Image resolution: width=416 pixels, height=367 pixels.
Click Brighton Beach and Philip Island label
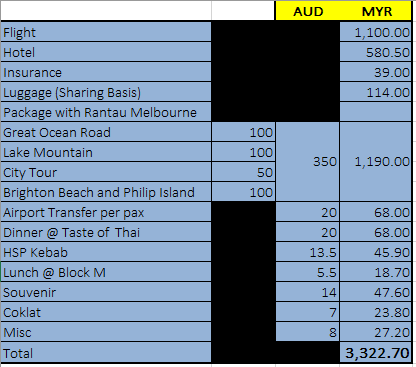[x=106, y=192]
